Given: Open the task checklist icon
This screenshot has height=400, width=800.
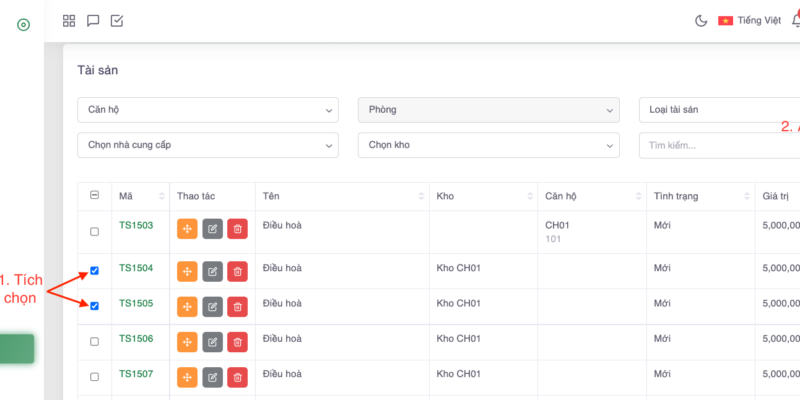Looking at the screenshot, I should point(117,20).
